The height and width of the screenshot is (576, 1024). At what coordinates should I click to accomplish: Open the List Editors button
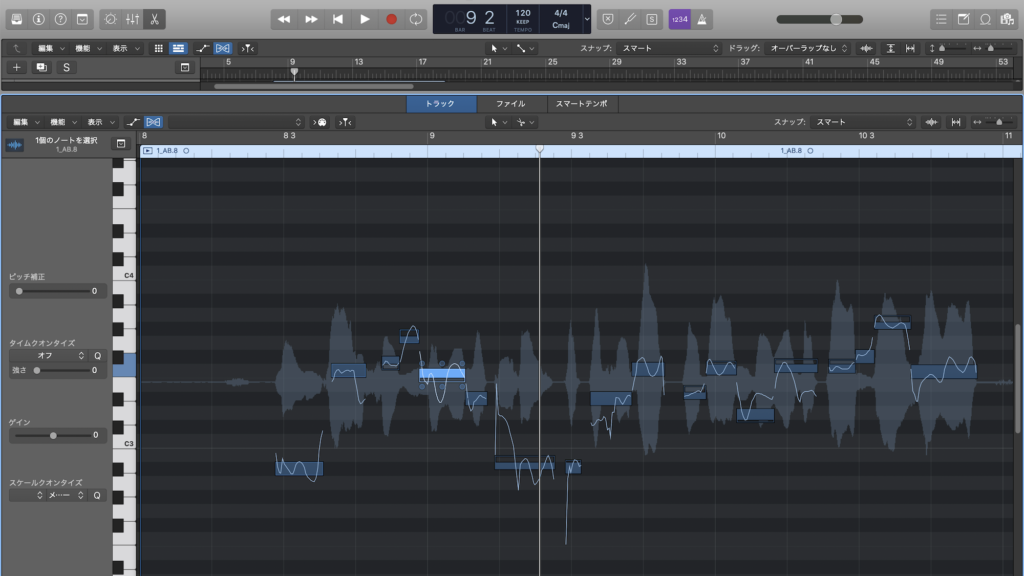pos(941,19)
